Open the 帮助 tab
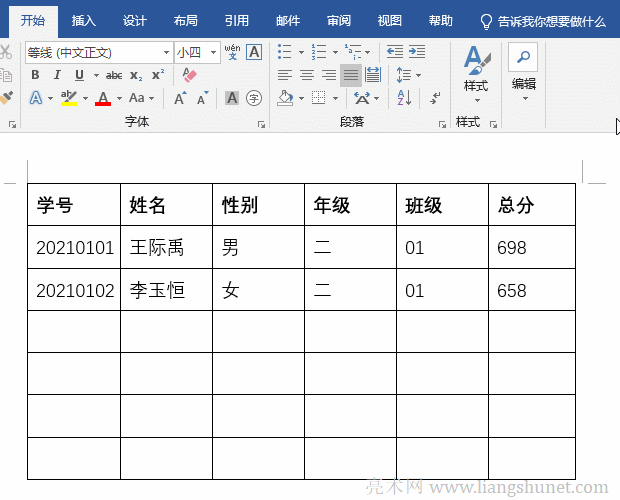 (441, 21)
